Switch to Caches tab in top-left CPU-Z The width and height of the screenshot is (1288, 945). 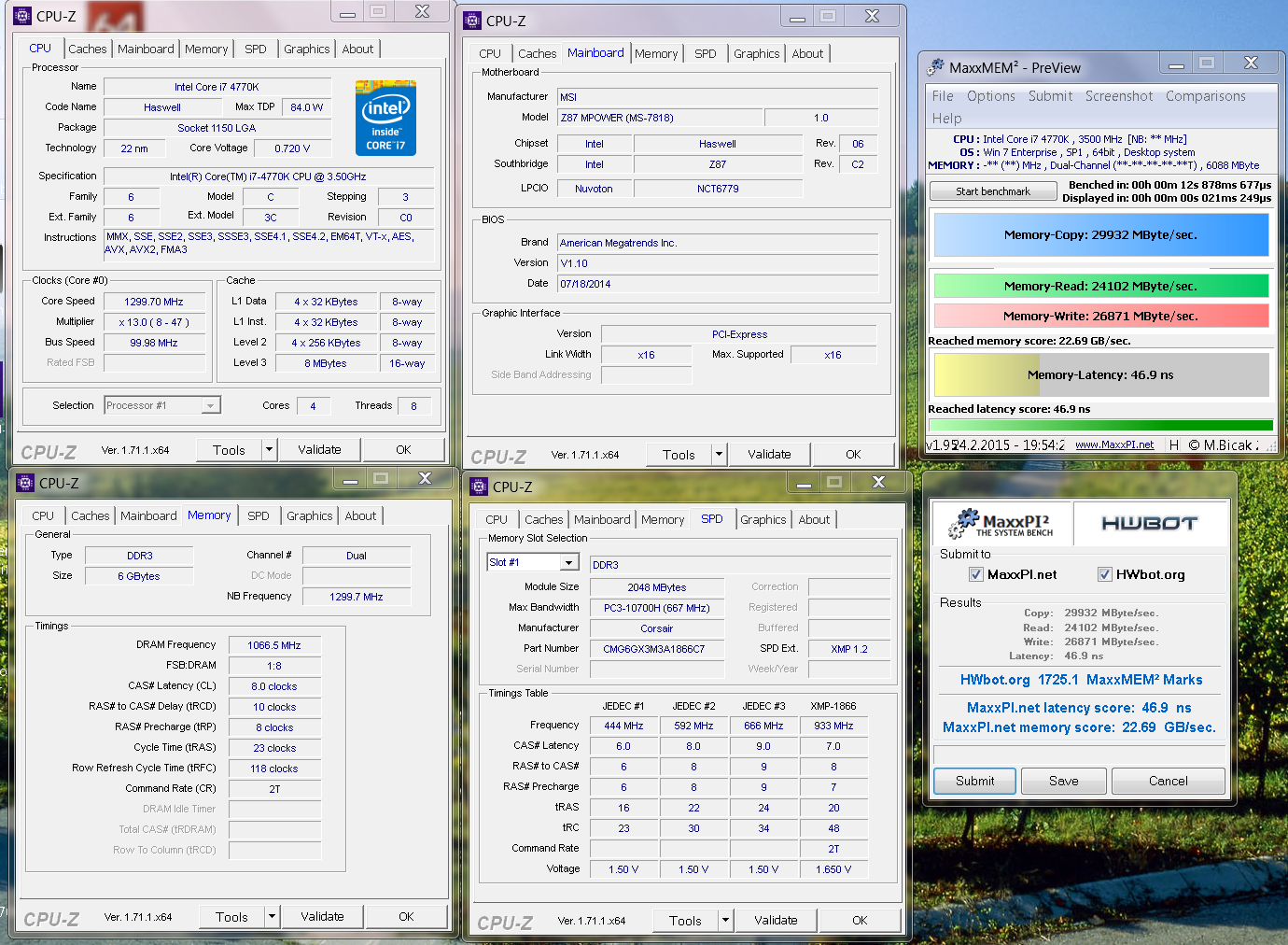pos(88,49)
